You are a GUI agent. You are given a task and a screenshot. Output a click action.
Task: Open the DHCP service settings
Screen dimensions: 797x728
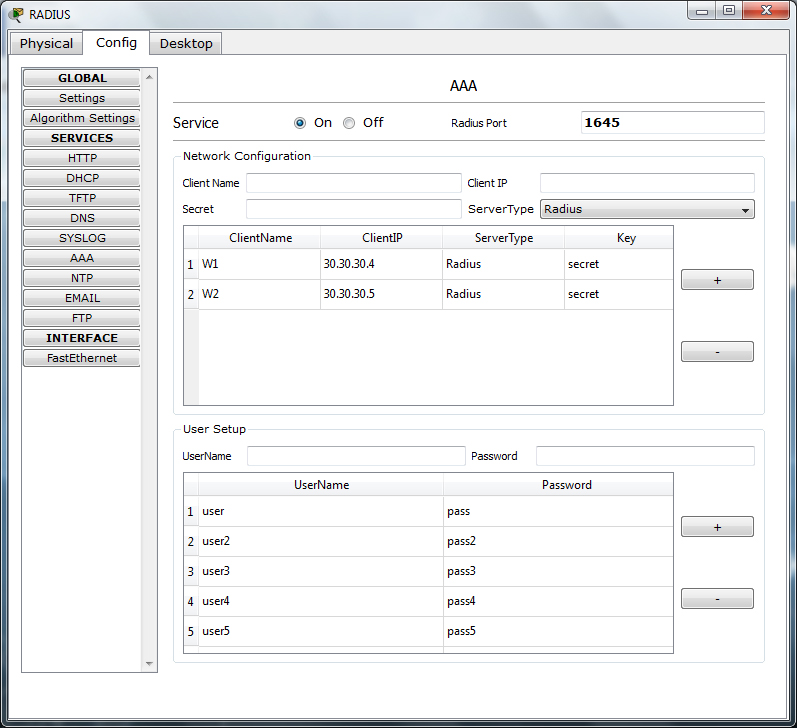click(x=82, y=178)
